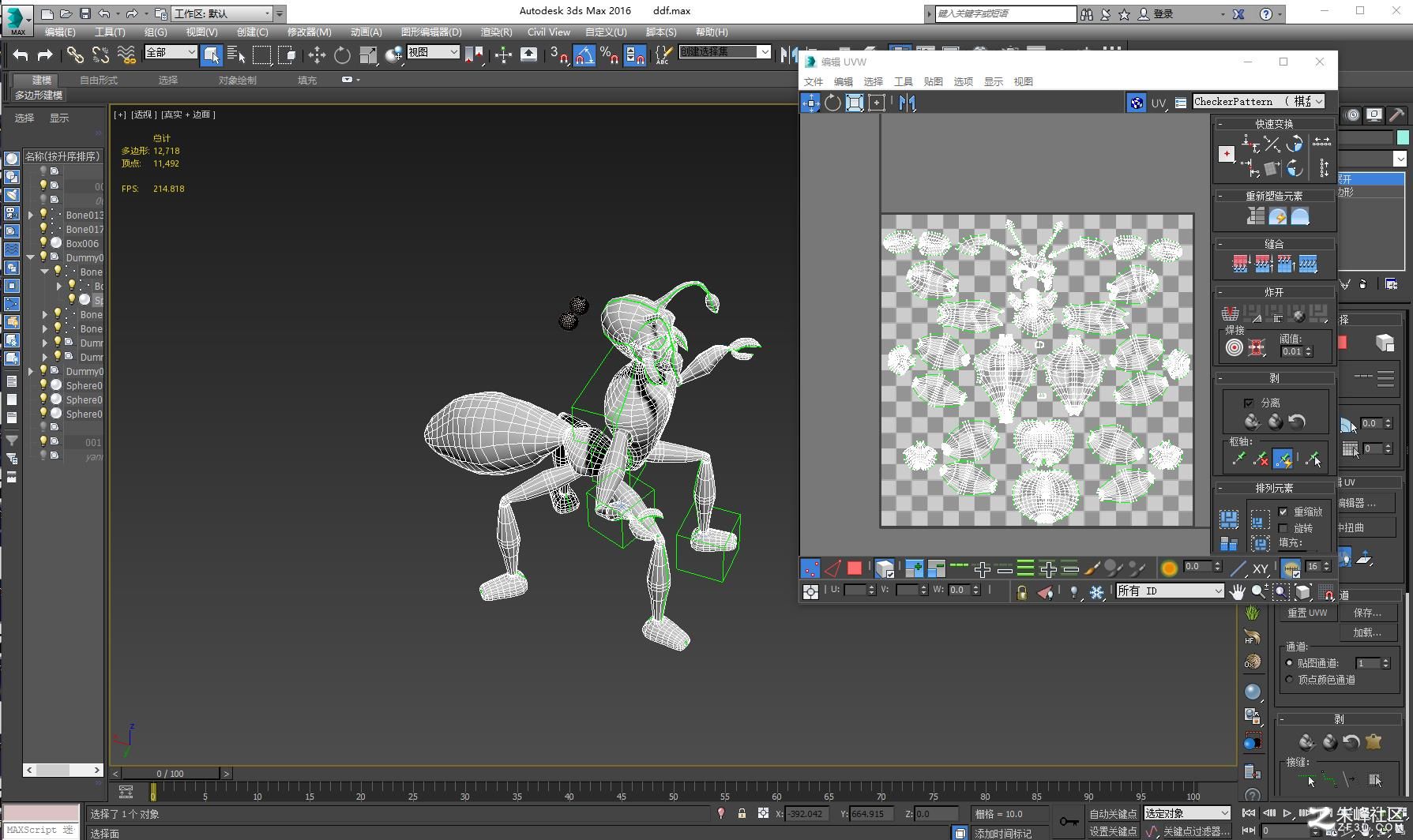Image resolution: width=1413 pixels, height=840 pixels.
Task: Click the time slider showing 0 / 100
Action: click(170, 774)
